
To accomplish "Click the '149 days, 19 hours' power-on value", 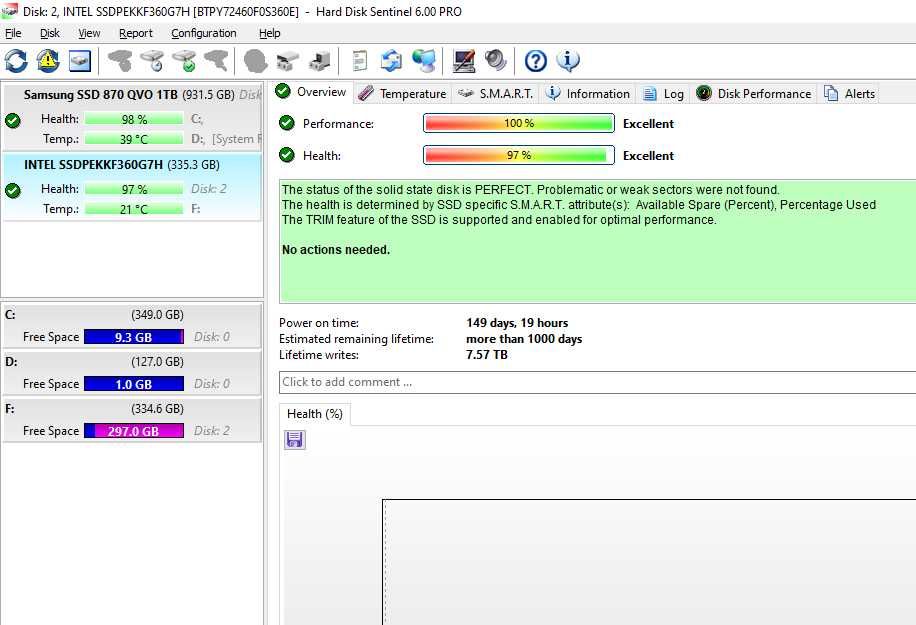I will pos(517,322).
